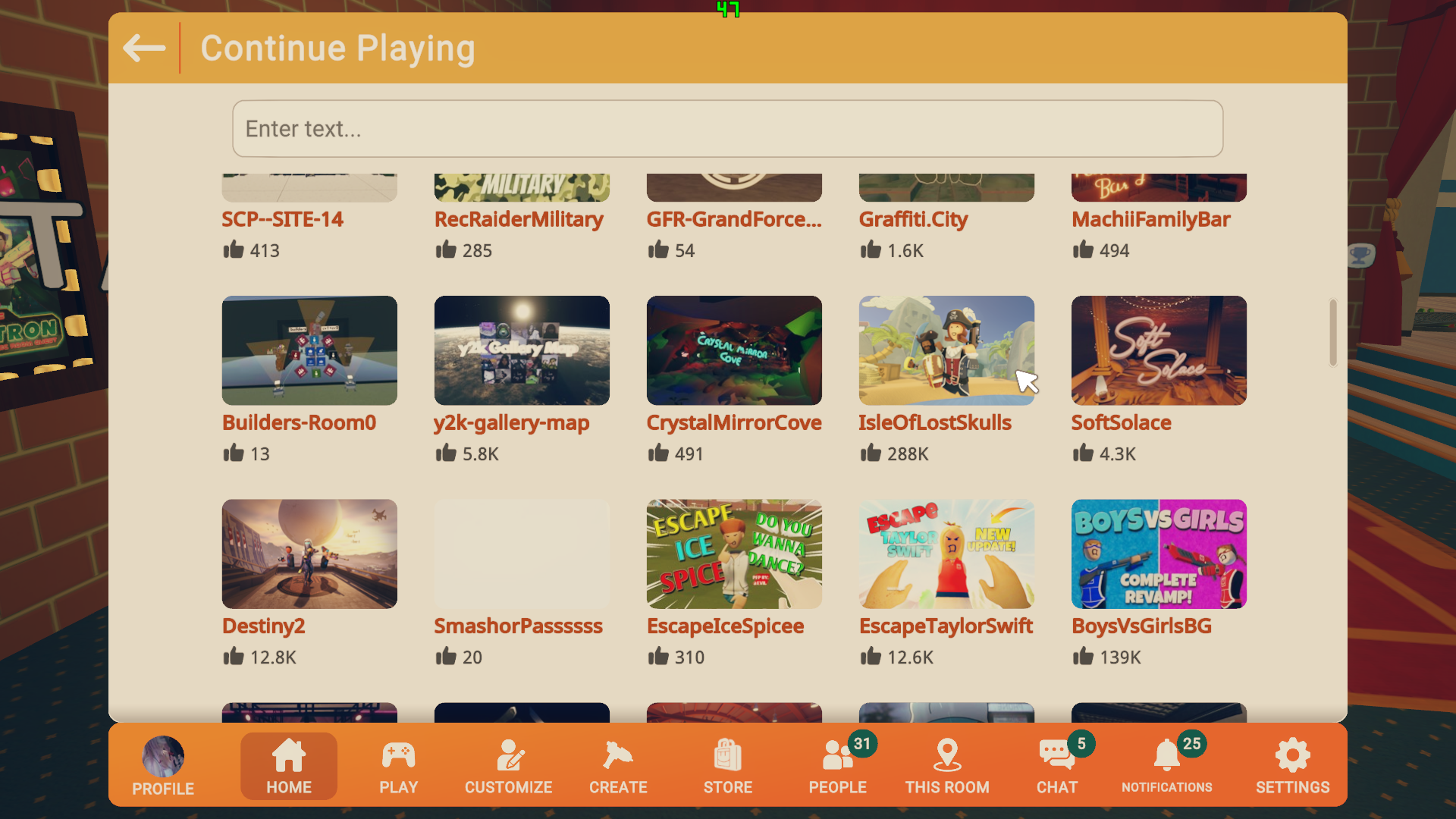Click the Enter text search field
This screenshot has width=1456, height=819.
coord(727,129)
